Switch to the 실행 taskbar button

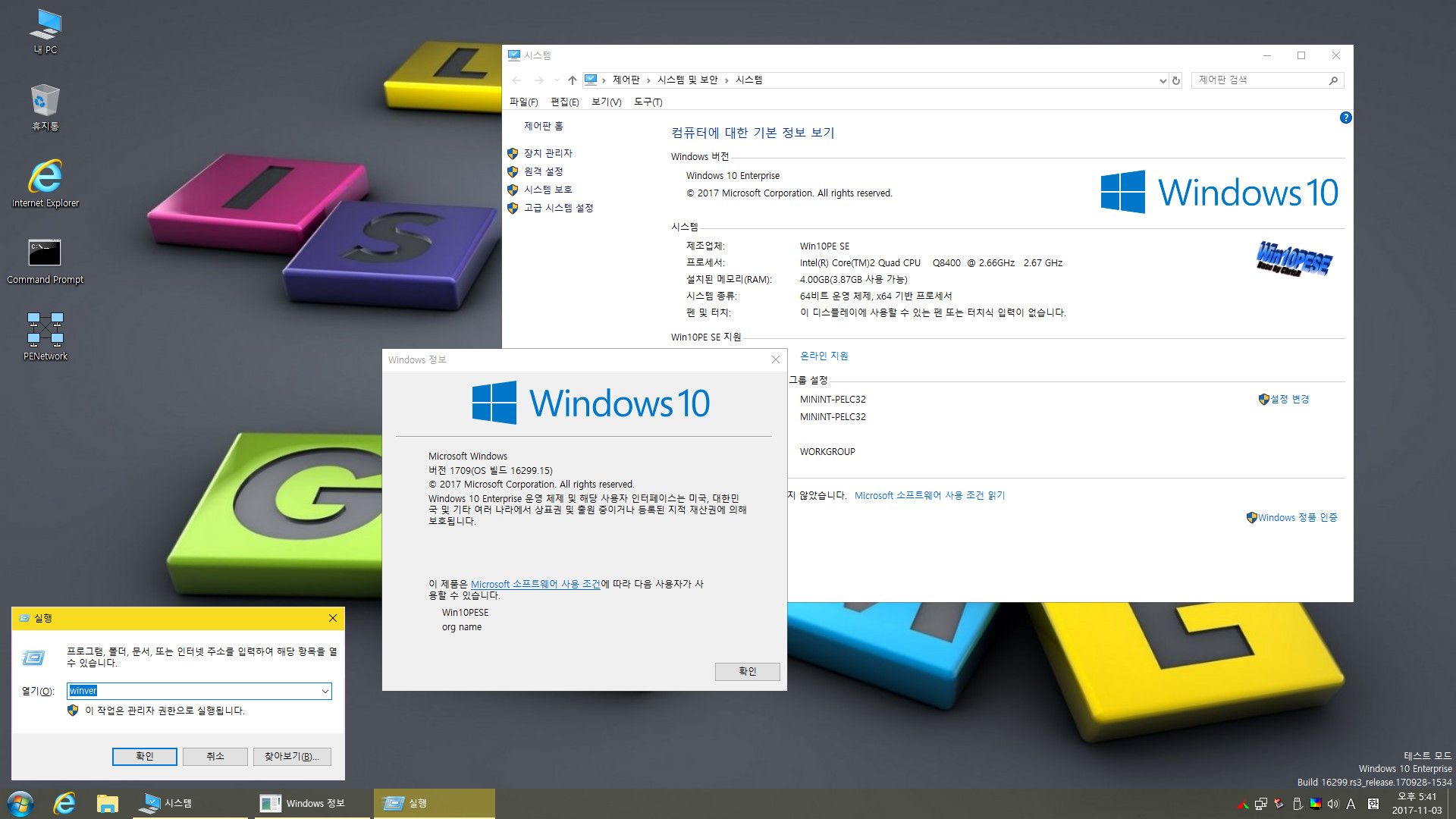pyautogui.click(x=434, y=803)
